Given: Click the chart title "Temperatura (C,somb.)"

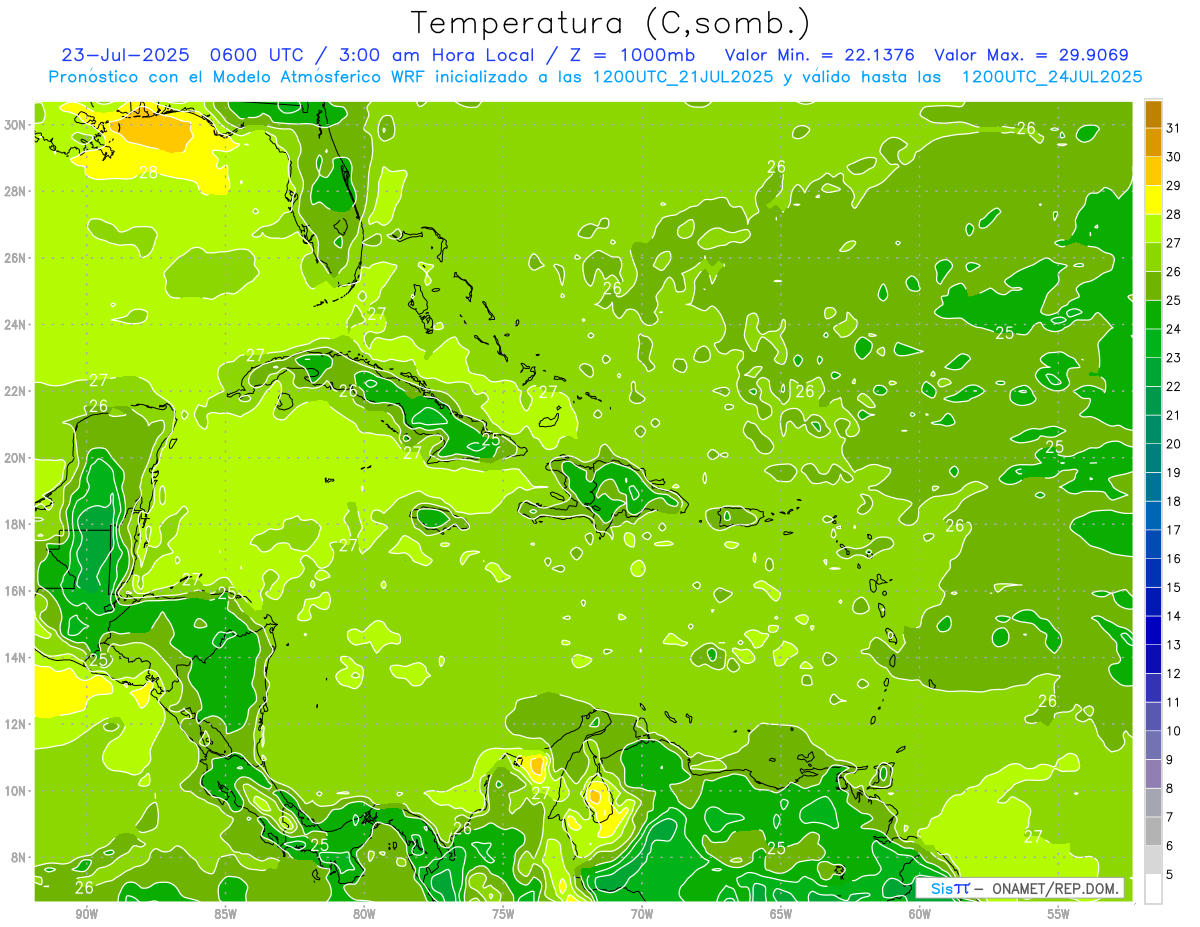Looking at the screenshot, I should point(611,23).
